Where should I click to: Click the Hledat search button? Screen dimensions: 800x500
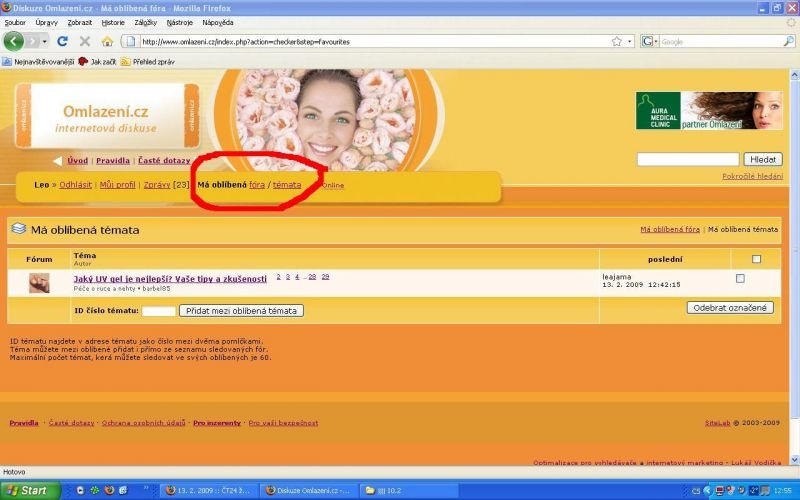[x=764, y=159]
